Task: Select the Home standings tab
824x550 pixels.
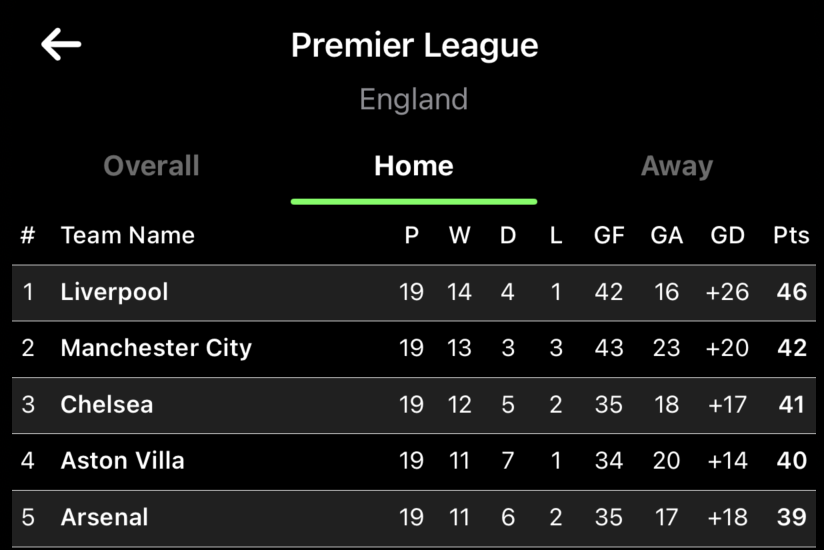Action: [414, 166]
